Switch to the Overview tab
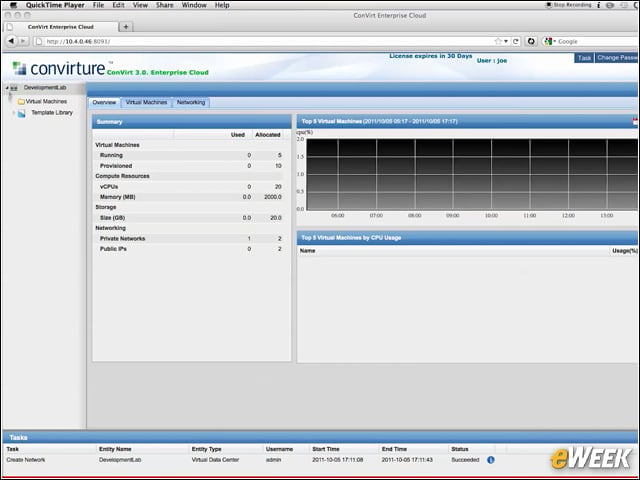This screenshot has width=640, height=480. click(x=104, y=102)
